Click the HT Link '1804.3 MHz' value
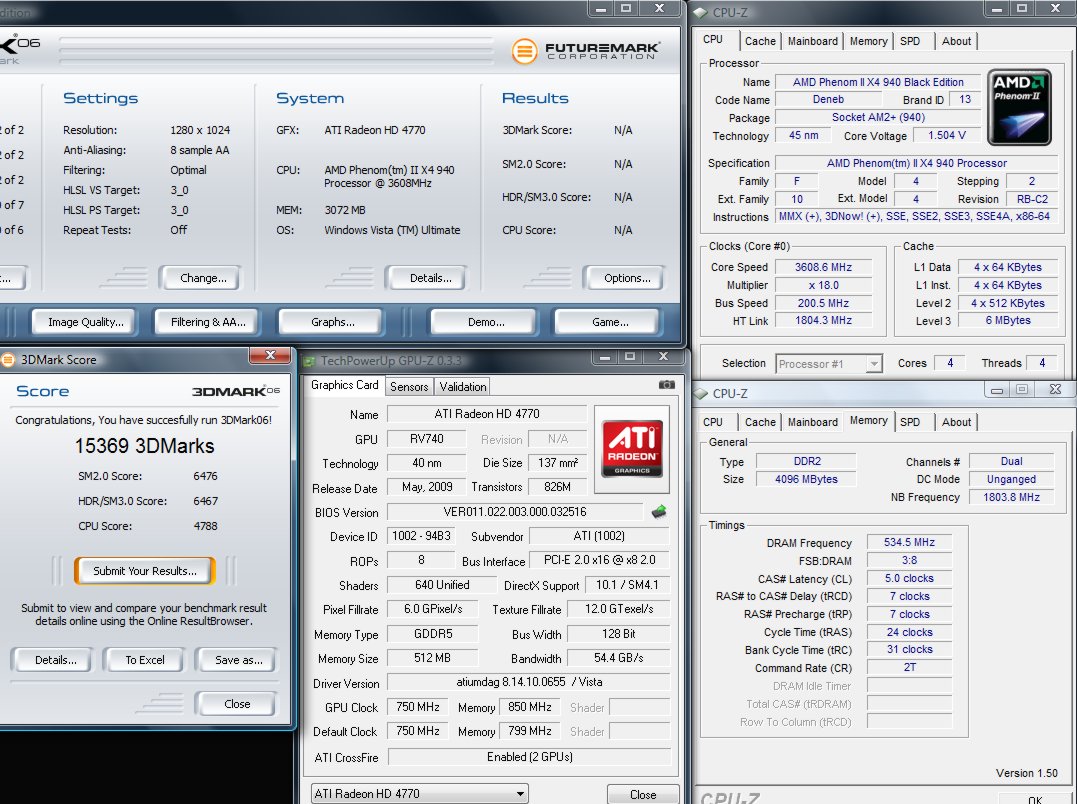The width and height of the screenshot is (1077, 804). [x=823, y=320]
